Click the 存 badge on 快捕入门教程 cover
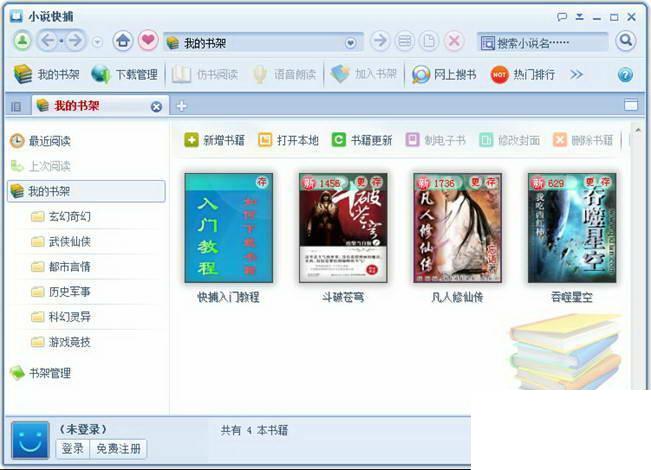The image size is (651, 470). click(262, 182)
